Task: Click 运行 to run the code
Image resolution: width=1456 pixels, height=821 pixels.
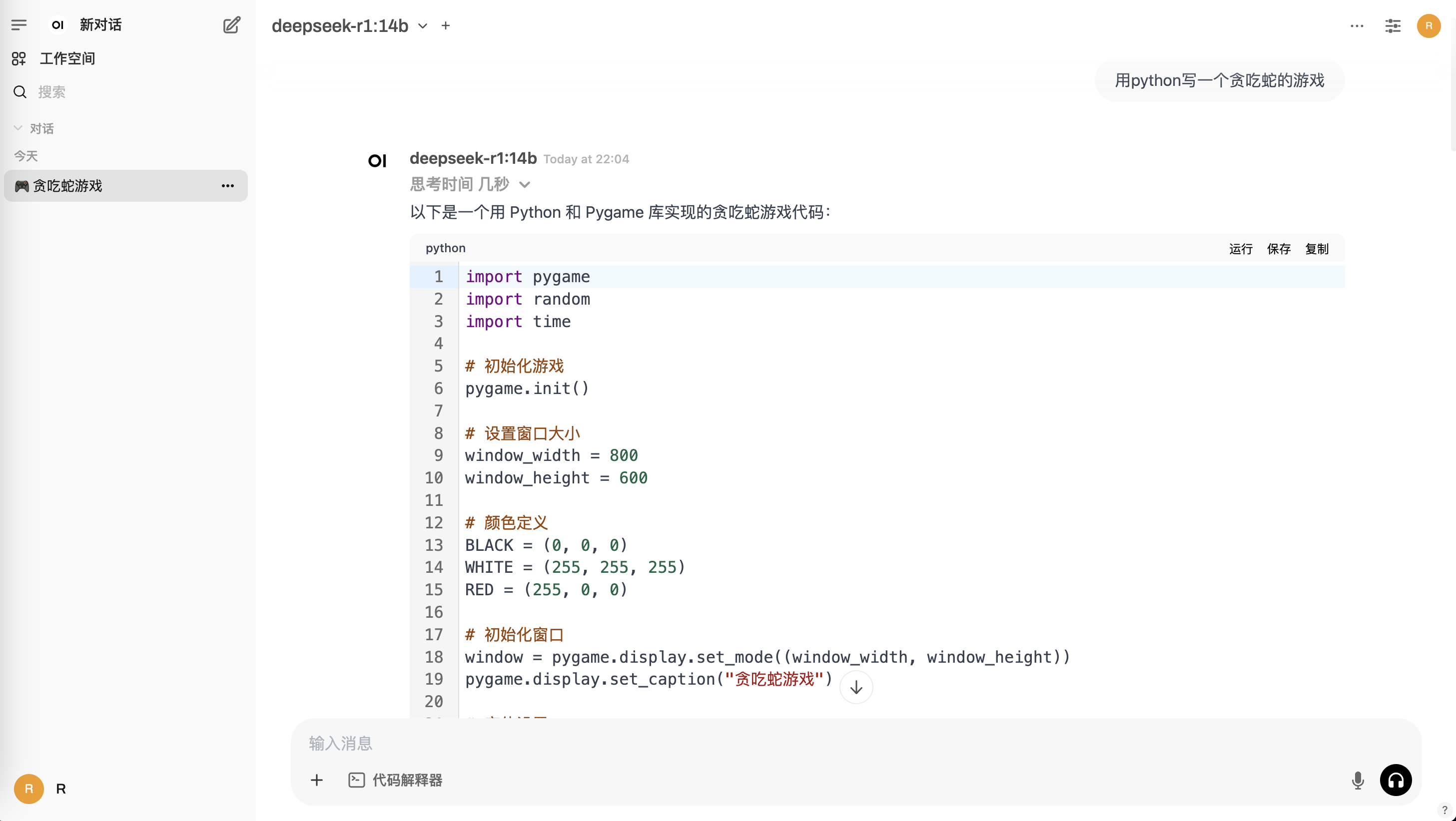Action: (1240, 249)
